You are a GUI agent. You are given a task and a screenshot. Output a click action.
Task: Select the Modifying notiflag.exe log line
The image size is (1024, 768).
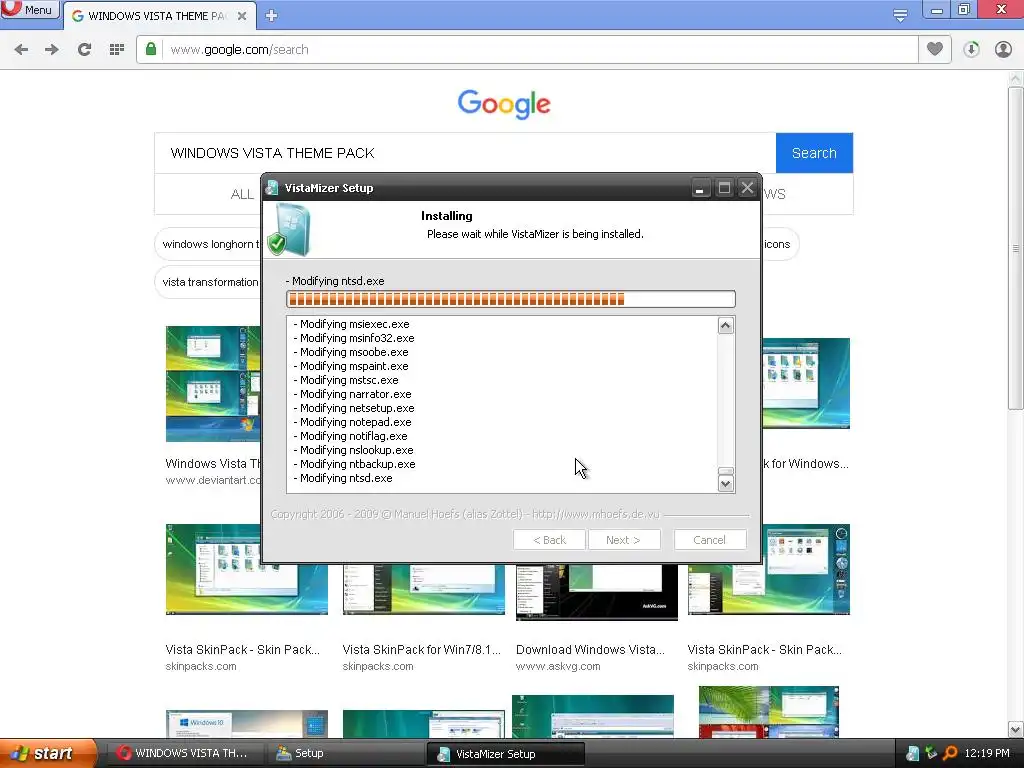pos(350,436)
